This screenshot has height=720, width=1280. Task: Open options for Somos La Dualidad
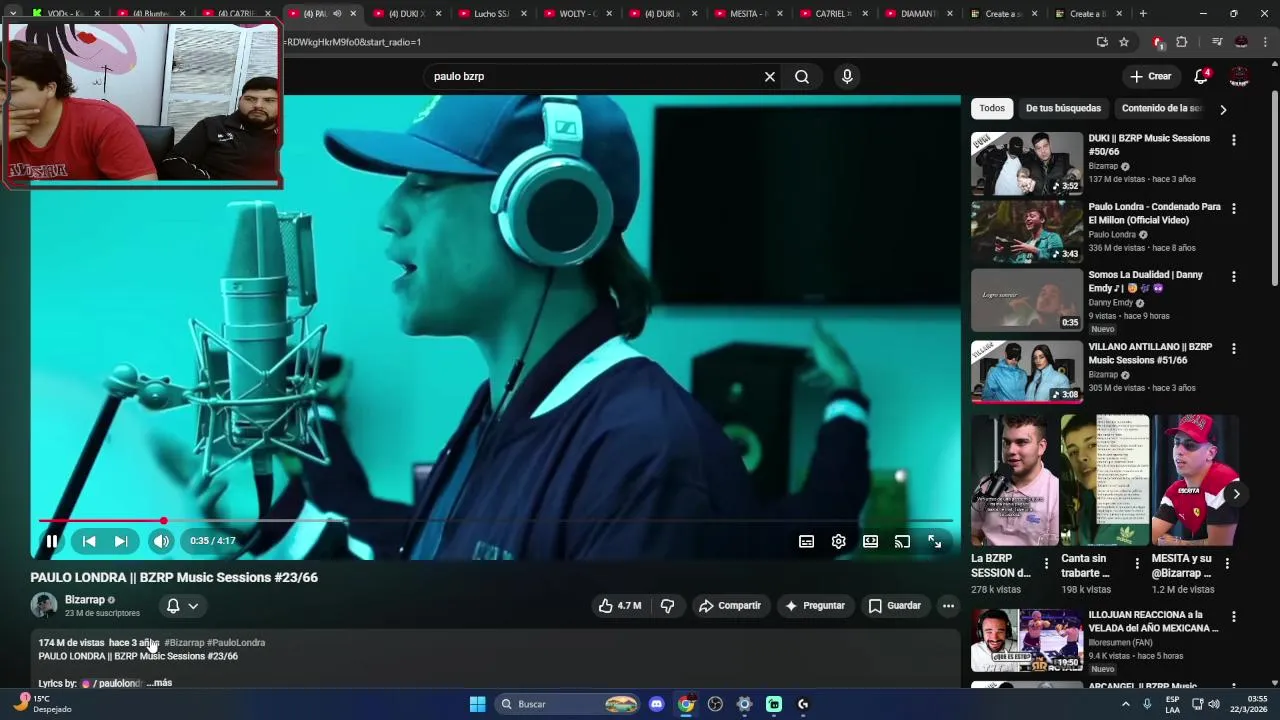click(x=1234, y=277)
